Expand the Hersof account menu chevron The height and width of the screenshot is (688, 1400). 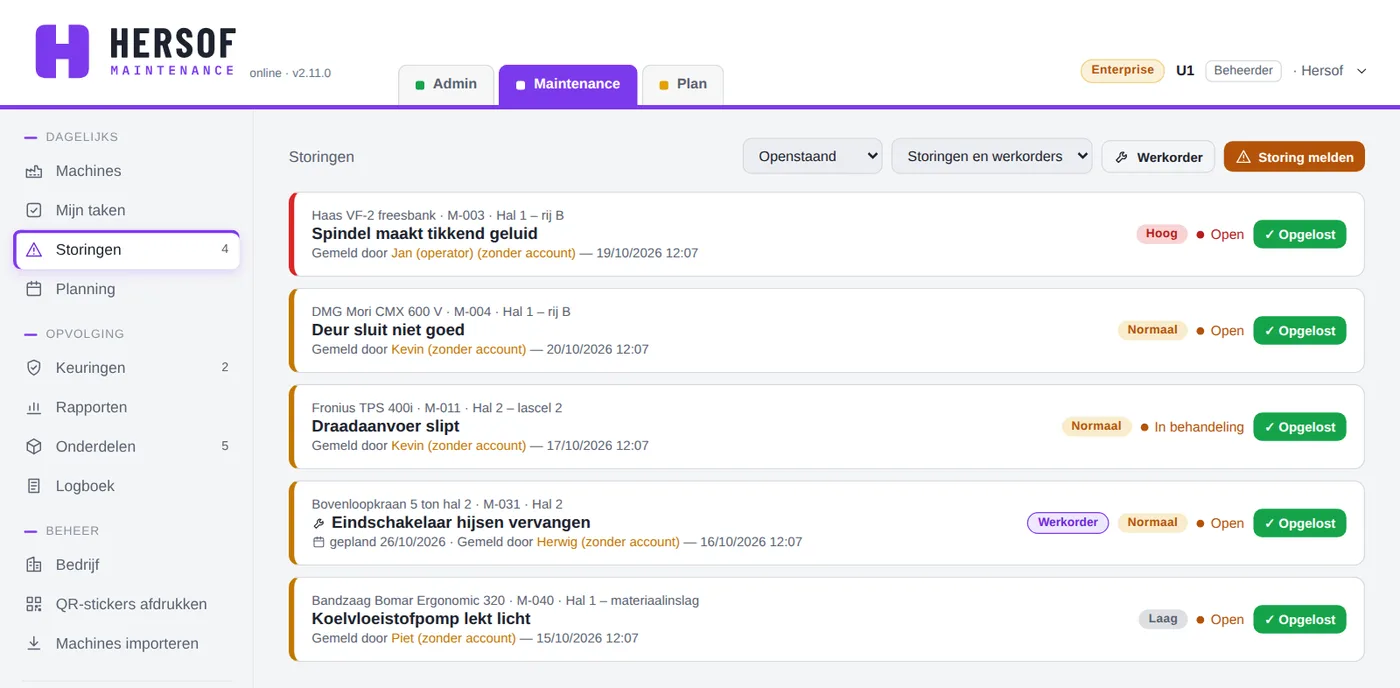[x=1361, y=71]
